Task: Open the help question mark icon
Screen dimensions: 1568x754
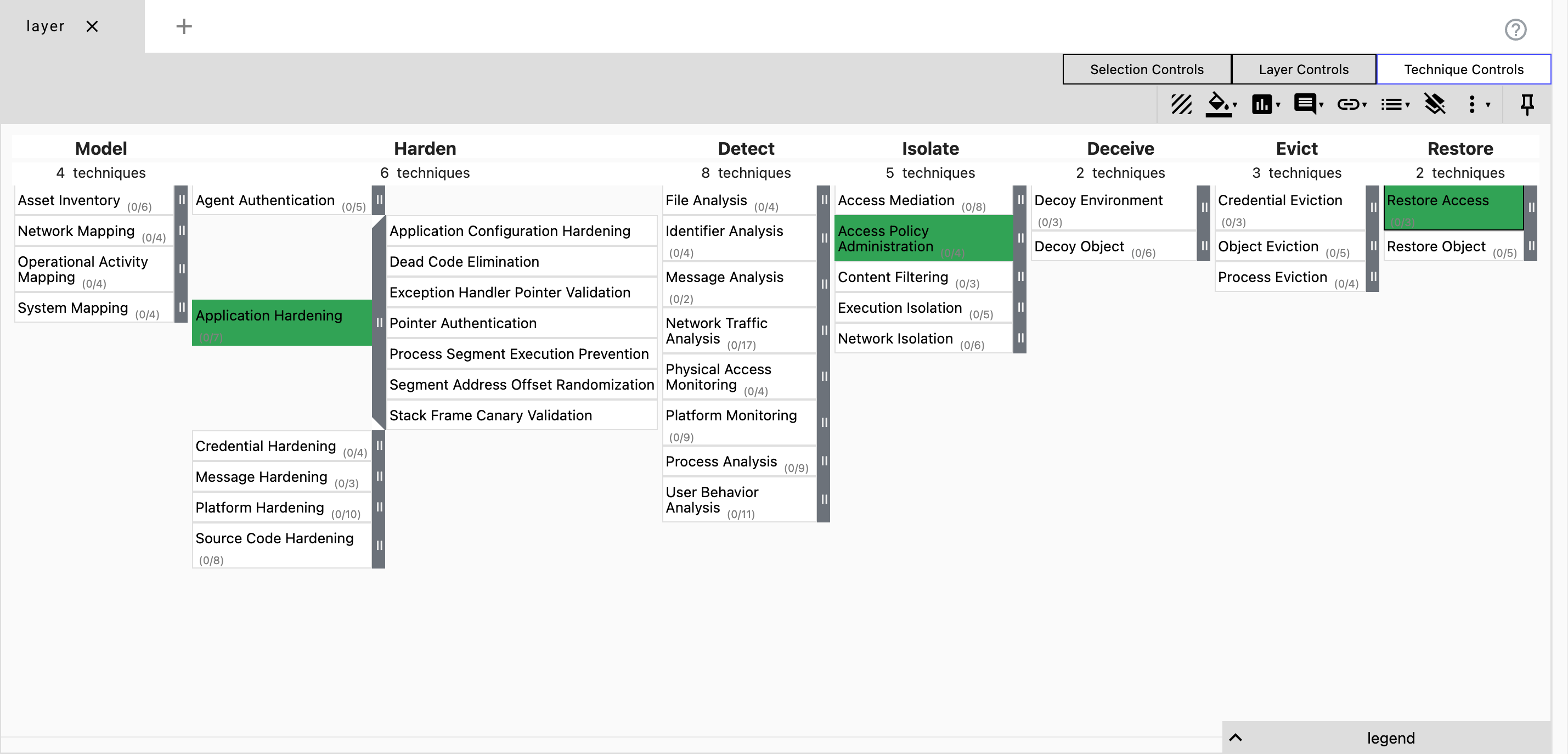Action: point(1515,29)
